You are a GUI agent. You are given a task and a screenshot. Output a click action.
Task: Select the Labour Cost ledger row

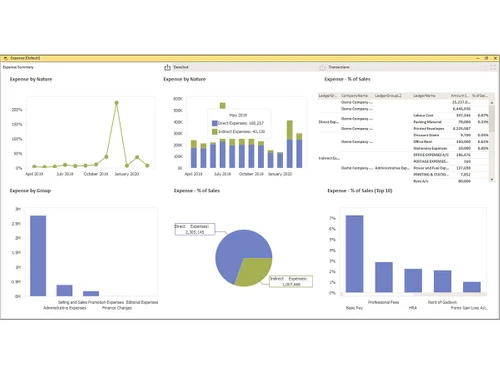click(x=451, y=115)
